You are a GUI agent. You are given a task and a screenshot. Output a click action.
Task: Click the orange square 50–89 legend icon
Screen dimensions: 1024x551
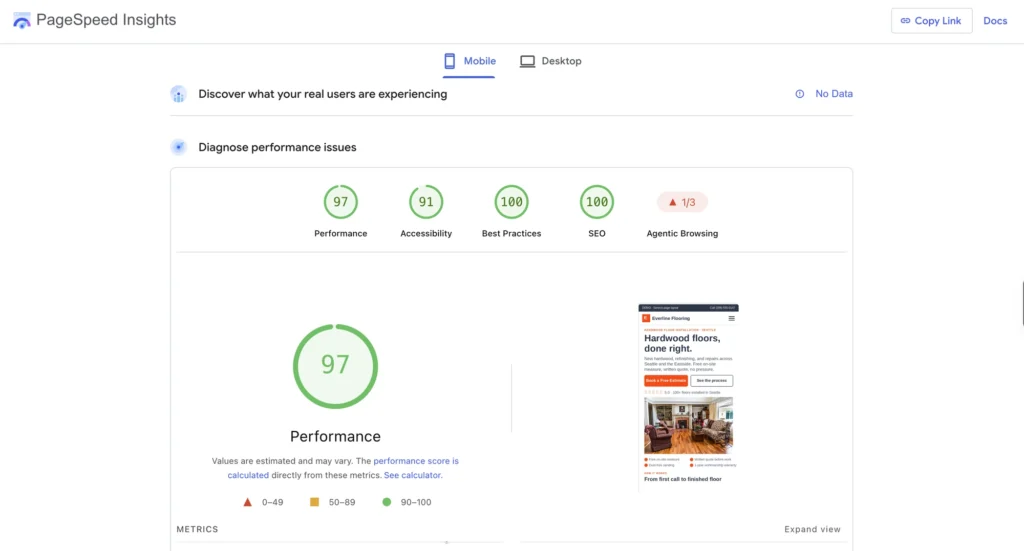(314, 502)
